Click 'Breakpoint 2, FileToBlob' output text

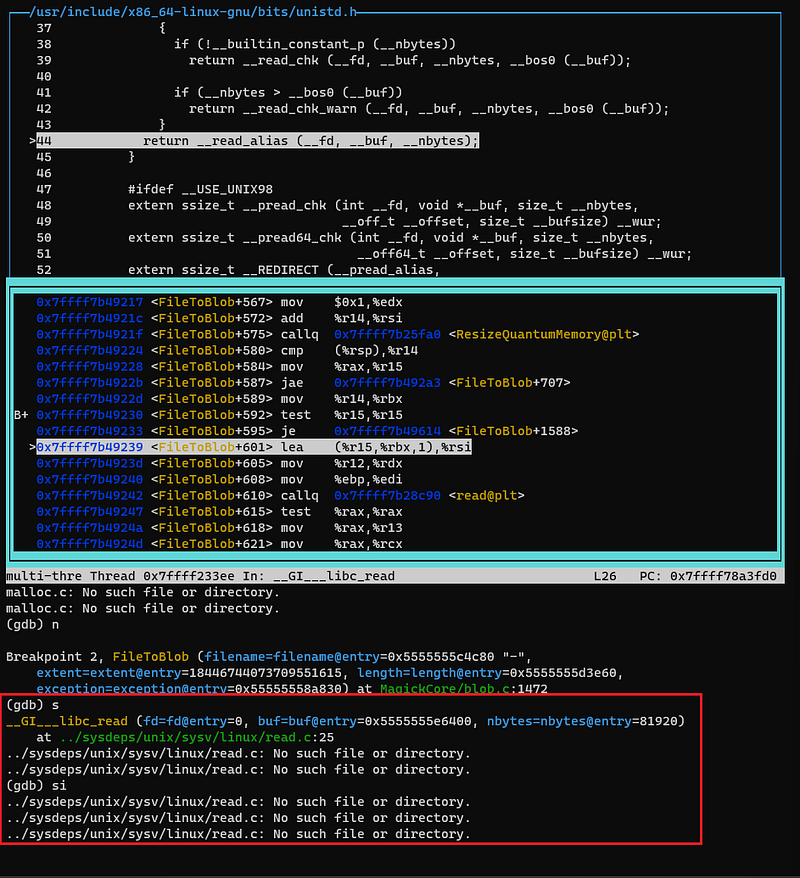tap(97, 657)
